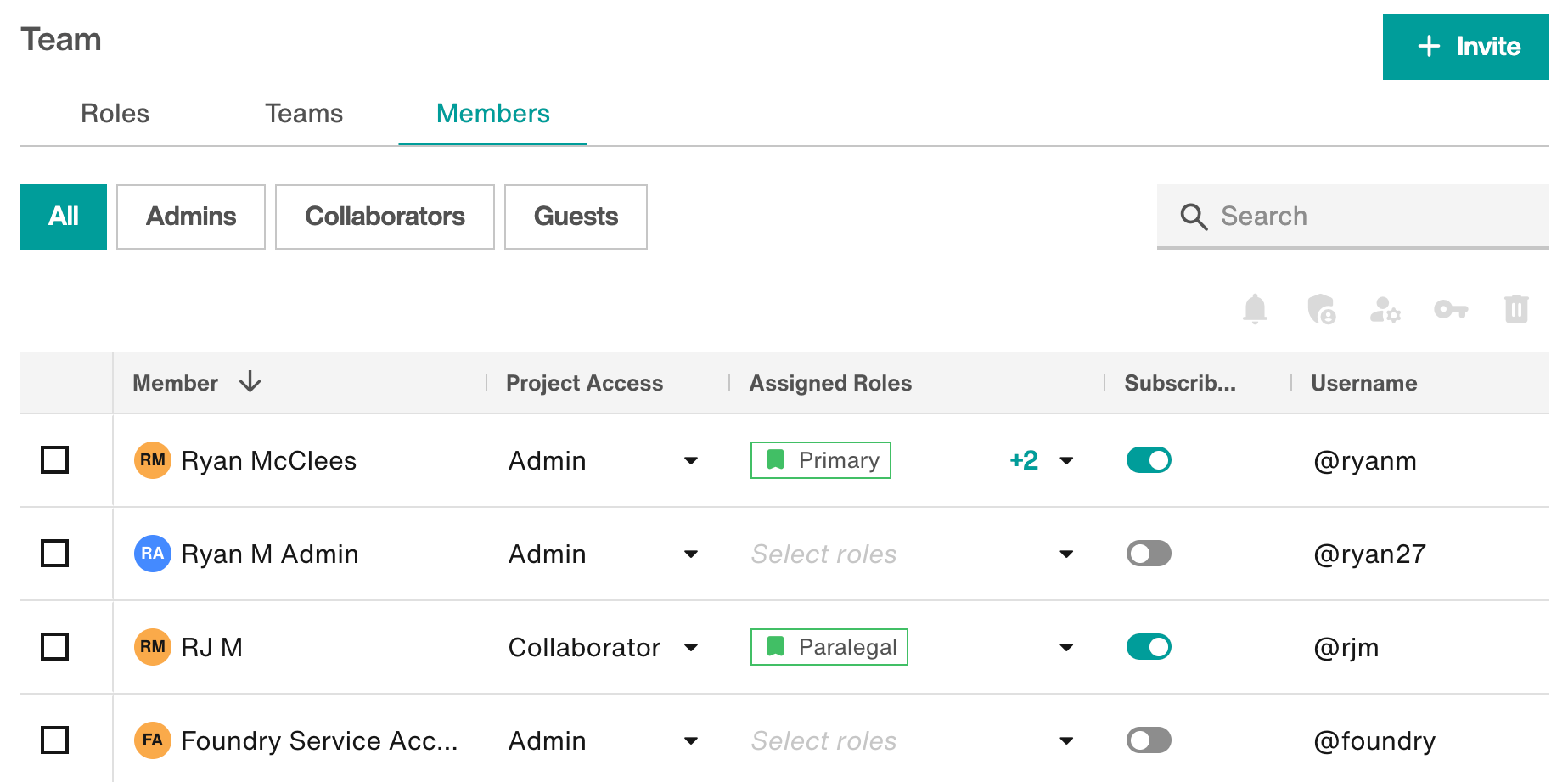Viewport: 1568px width, 782px height.
Task: Click the search magnifier icon
Action: click(x=1194, y=217)
